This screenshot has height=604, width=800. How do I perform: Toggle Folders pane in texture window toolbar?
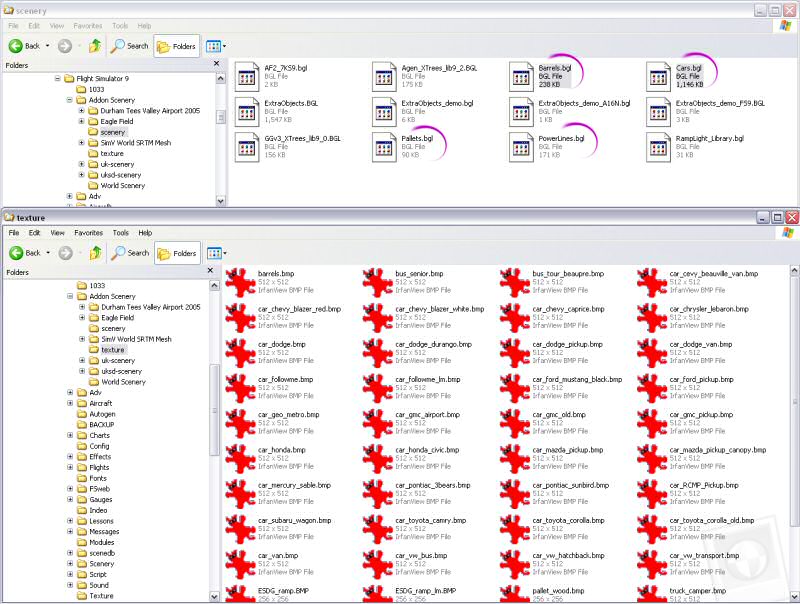tap(177, 253)
